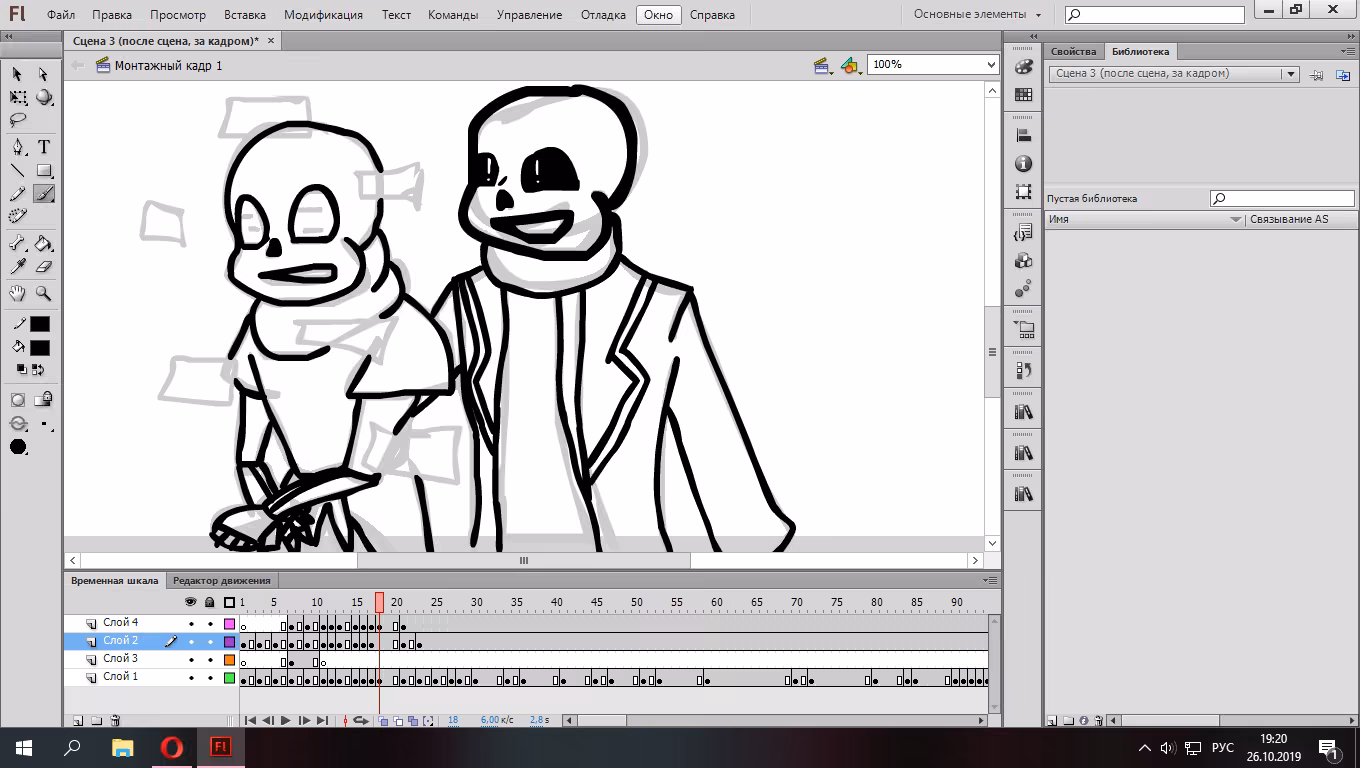Toggle timeline loop playback
This screenshot has height=768, width=1360.
tap(361, 720)
